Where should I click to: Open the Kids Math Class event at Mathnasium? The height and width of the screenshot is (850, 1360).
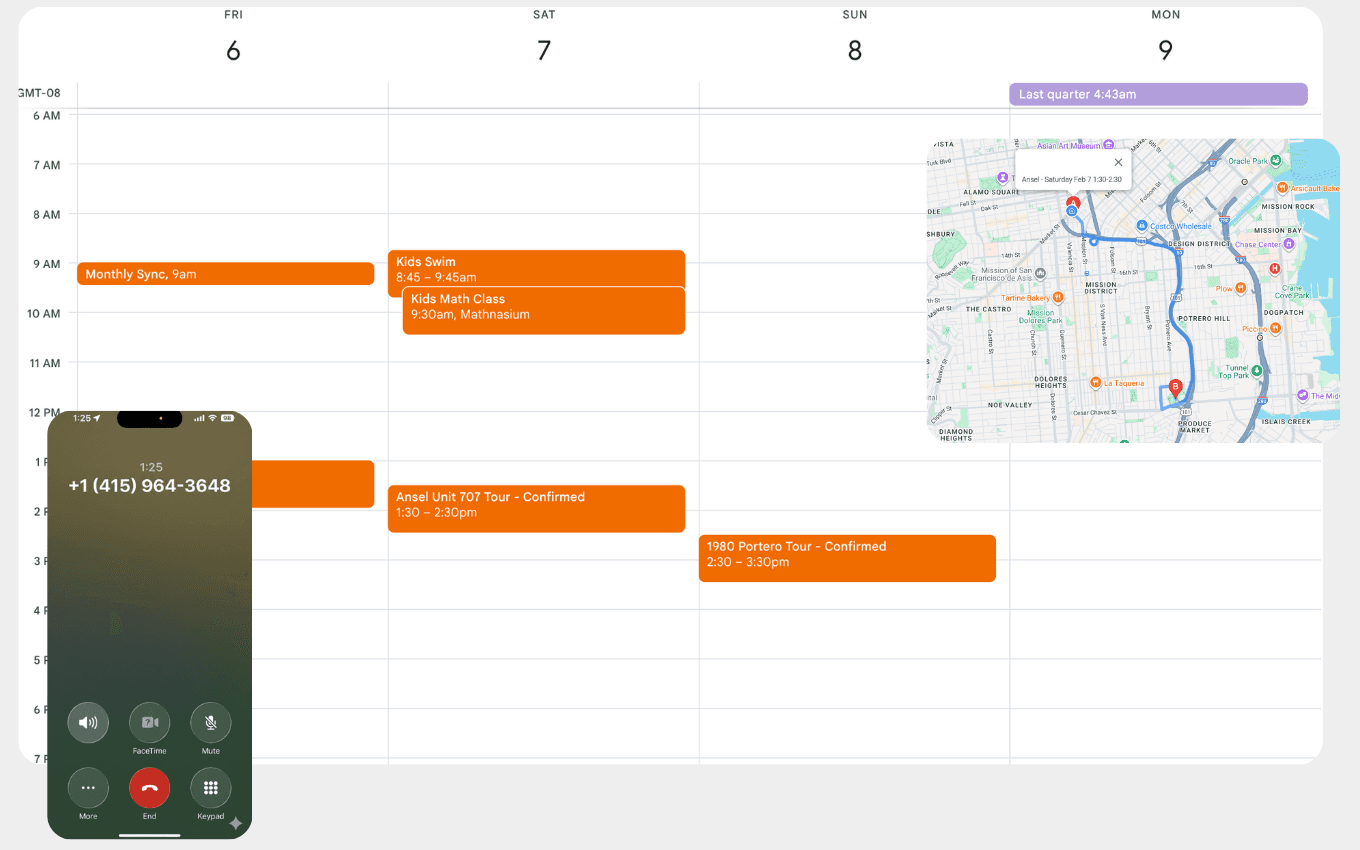click(x=543, y=310)
